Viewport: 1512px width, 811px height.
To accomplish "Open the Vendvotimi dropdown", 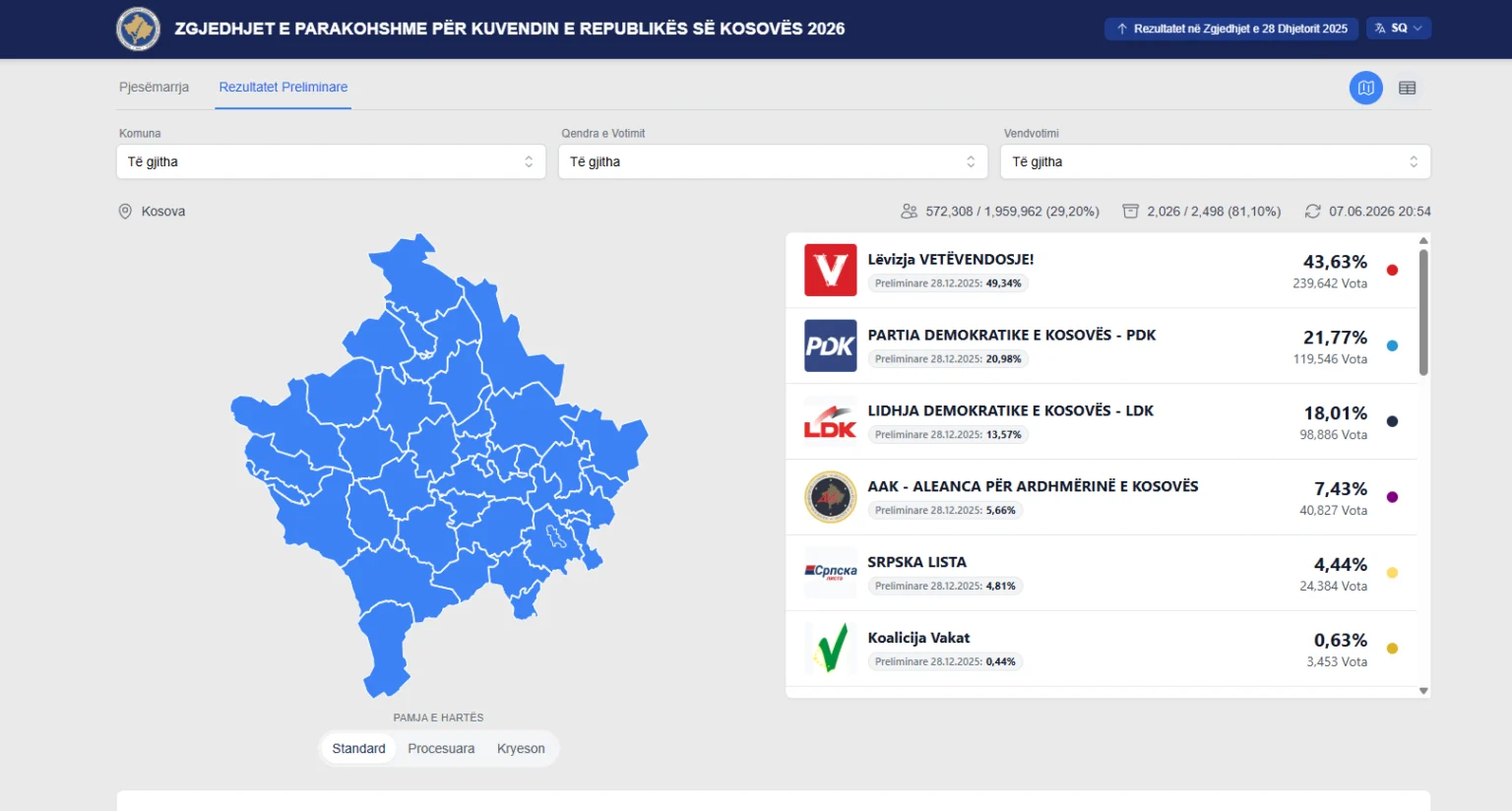I will pos(1216,161).
